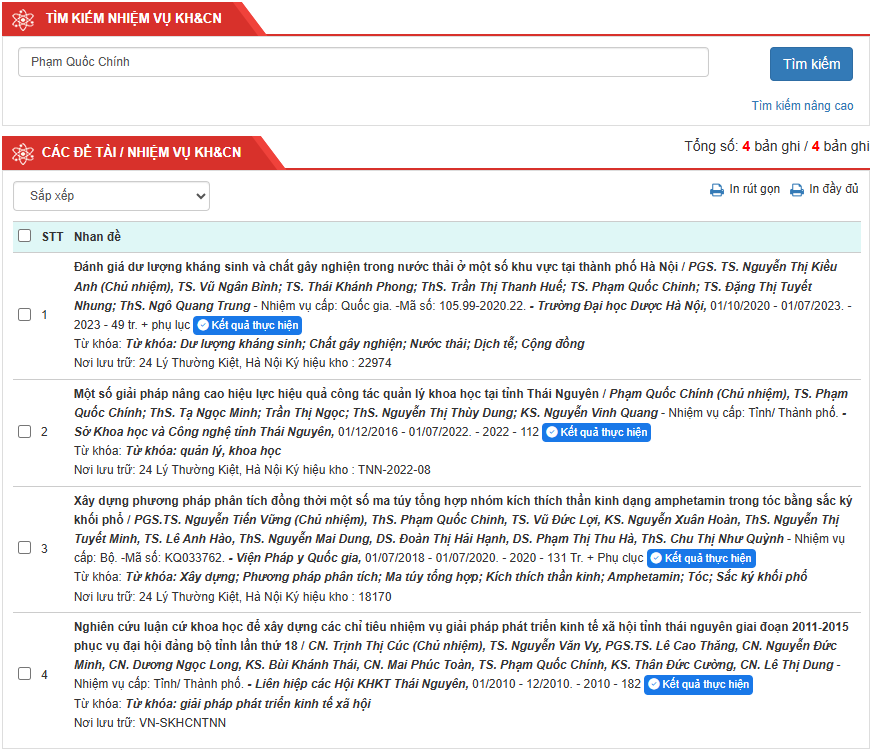Open record about quản lý khoa học Thái Nguyên
The height and width of the screenshot is (749, 870).
336,394
